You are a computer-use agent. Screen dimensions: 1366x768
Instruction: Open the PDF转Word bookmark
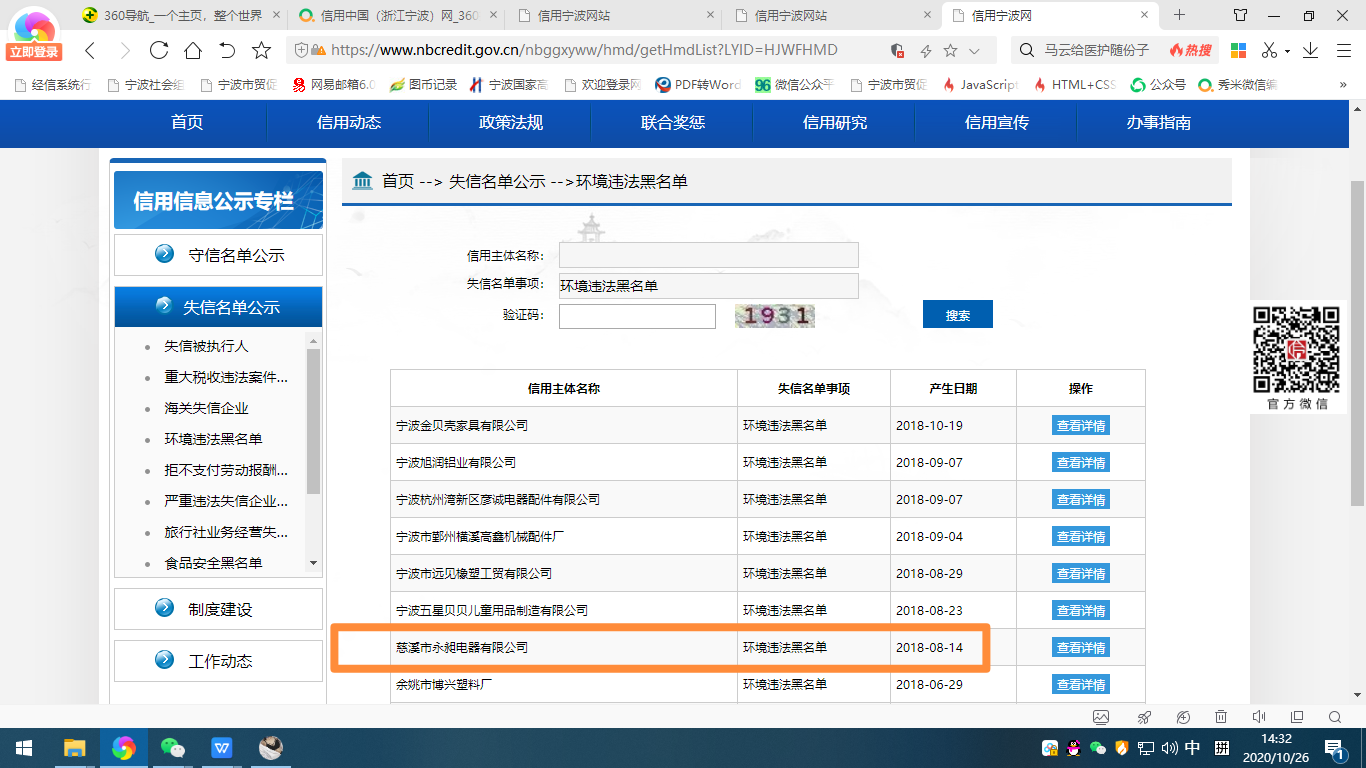[x=698, y=85]
